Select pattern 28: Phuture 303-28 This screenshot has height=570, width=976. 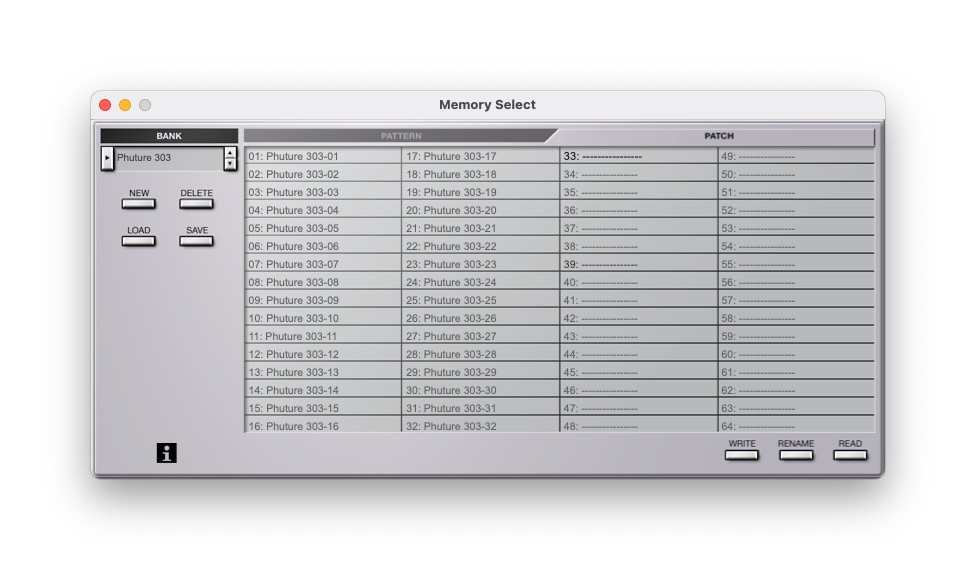coord(480,354)
